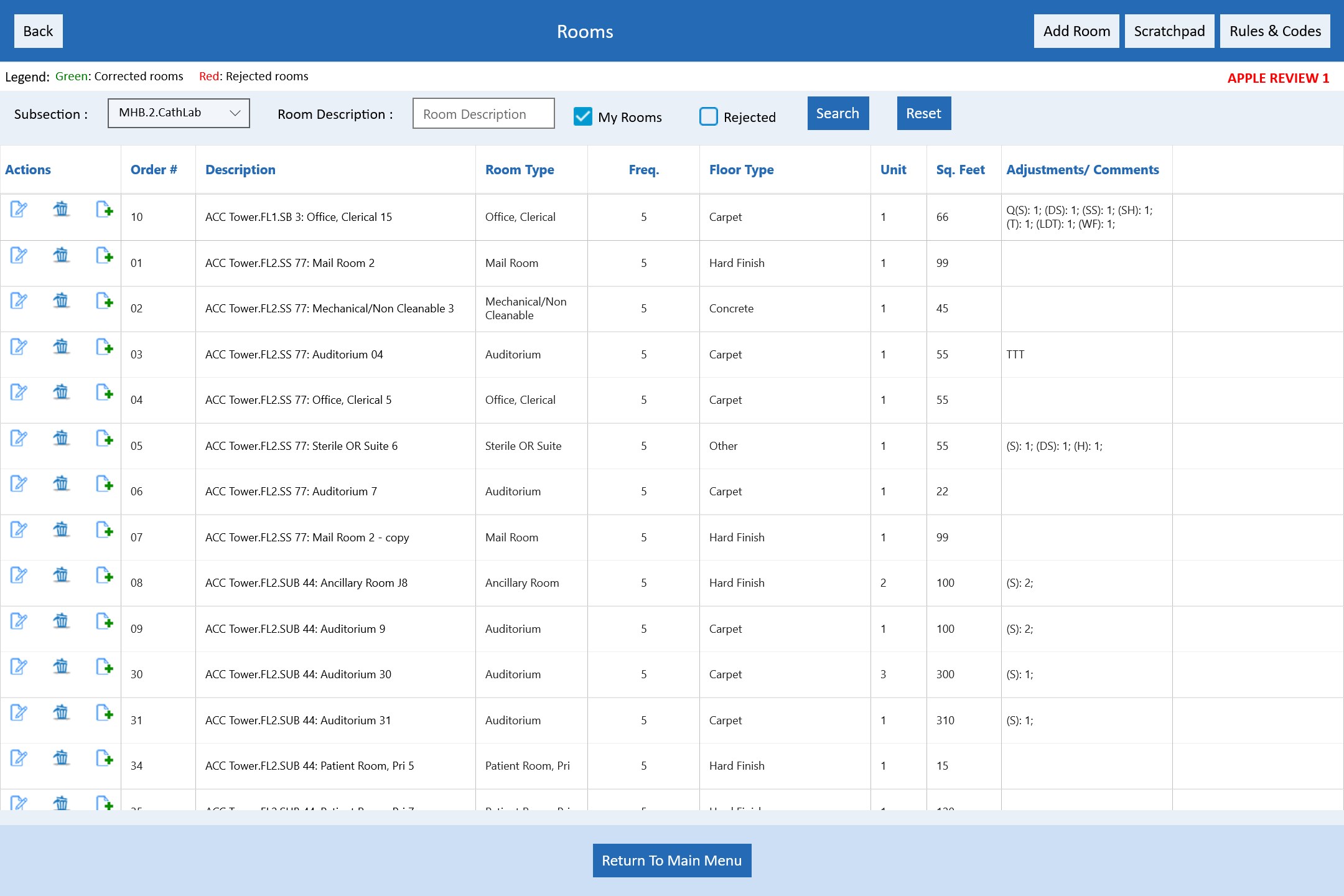The image size is (1344, 896).
Task: Delete the Auditorium 7 row
Action: coord(61,483)
